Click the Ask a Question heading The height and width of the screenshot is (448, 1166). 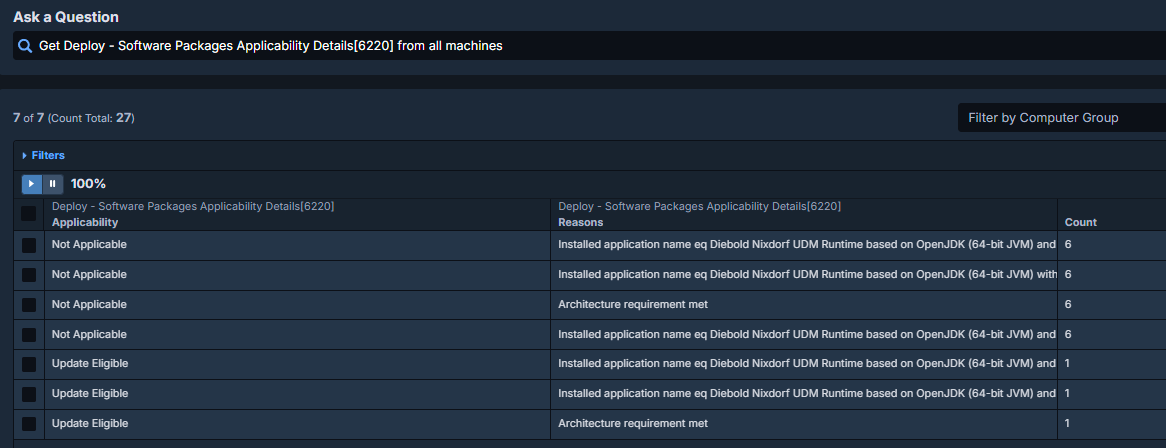[66, 17]
